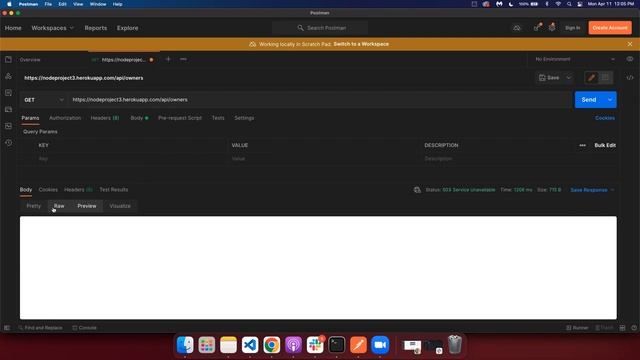Click the Sign In button
This screenshot has width=640, height=360.
pyautogui.click(x=573, y=28)
